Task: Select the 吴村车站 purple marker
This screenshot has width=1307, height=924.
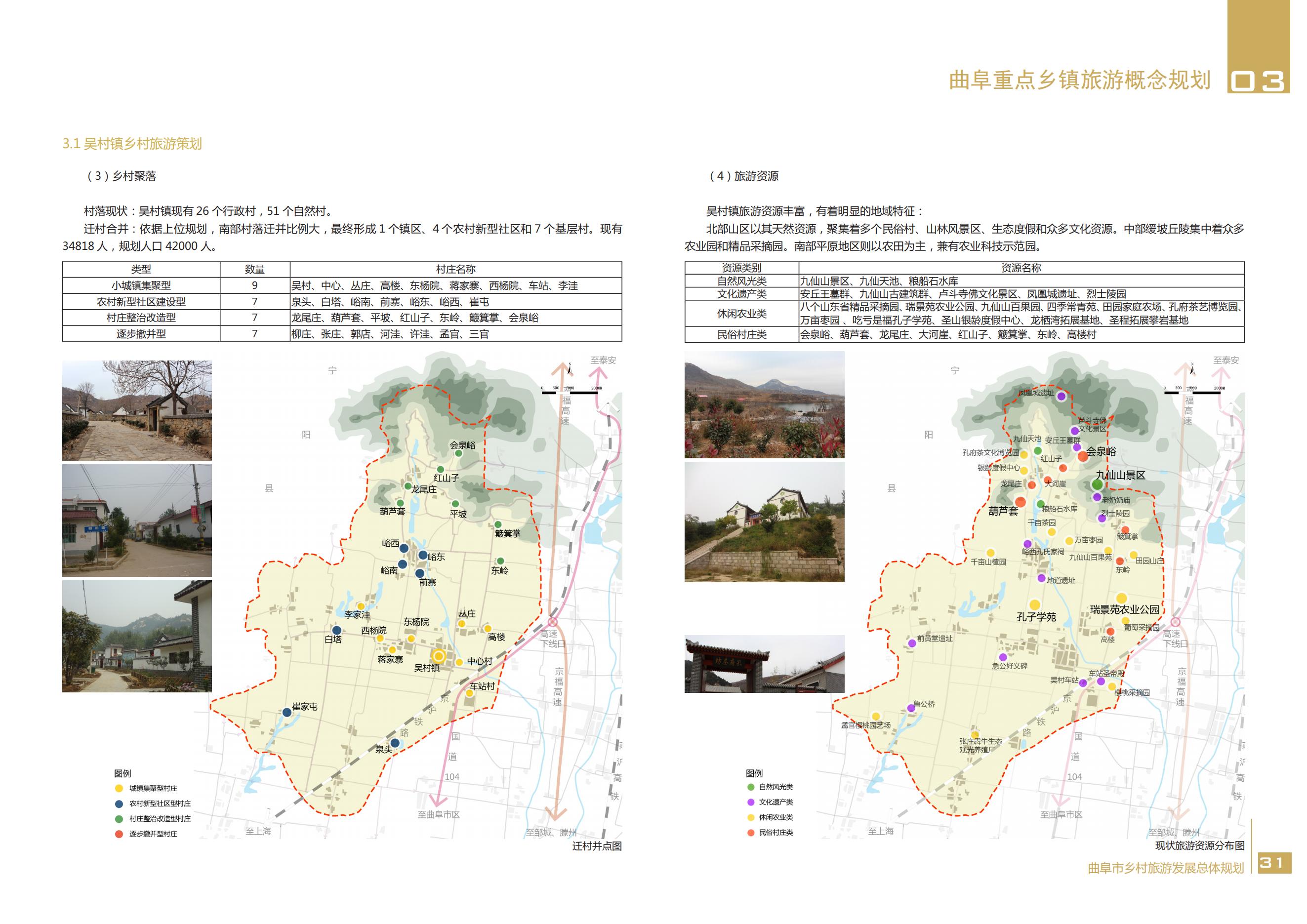Action: click(x=1083, y=683)
